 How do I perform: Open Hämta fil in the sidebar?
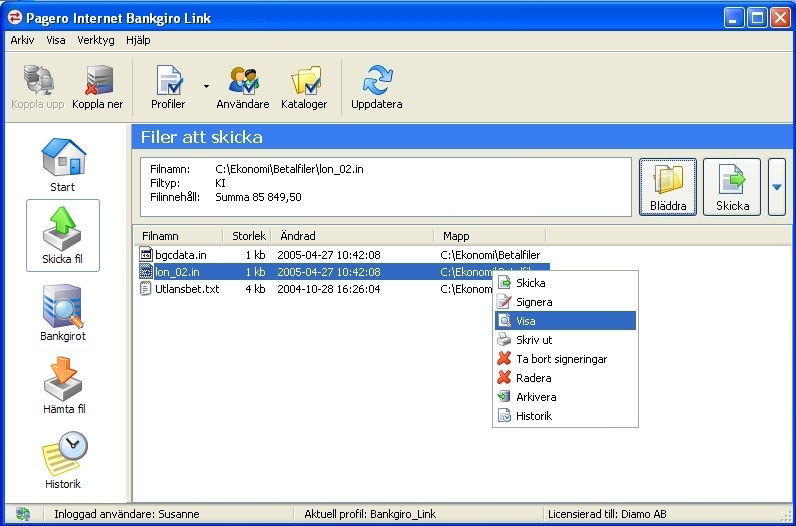point(64,385)
